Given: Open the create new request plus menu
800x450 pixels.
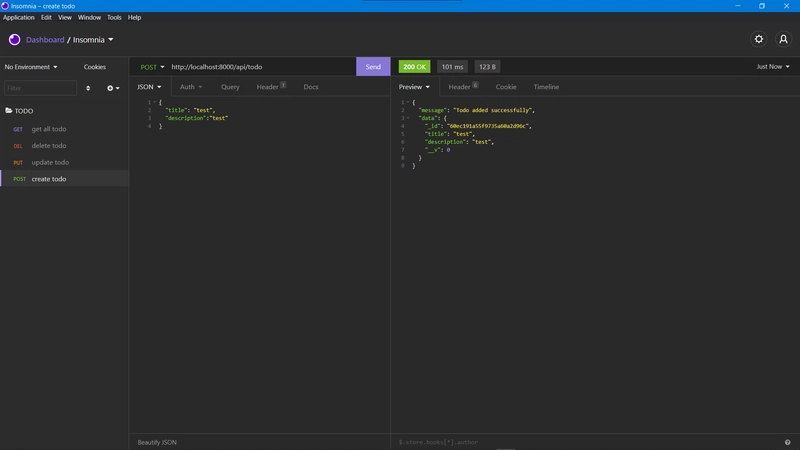Looking at the screenshot, I should (x=113, y=88).
